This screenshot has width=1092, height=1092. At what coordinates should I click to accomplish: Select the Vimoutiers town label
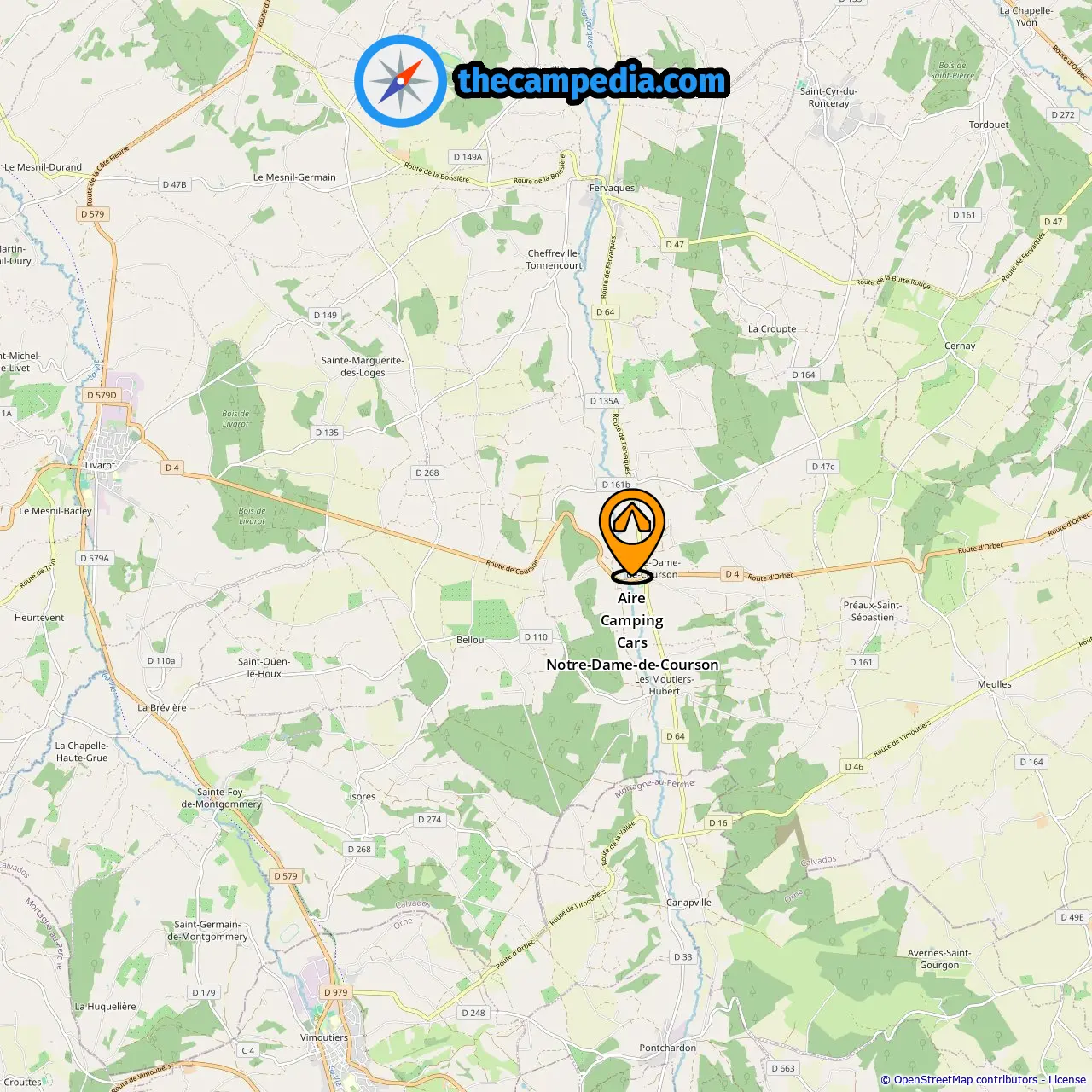324,1037
